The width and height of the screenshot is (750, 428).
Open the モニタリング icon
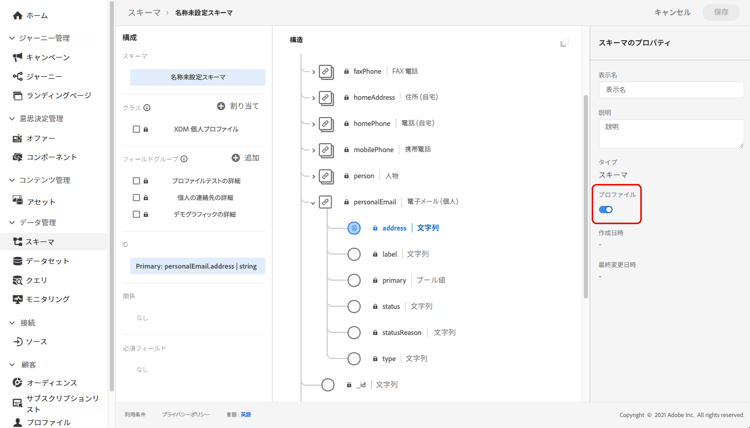click(18, 299)
